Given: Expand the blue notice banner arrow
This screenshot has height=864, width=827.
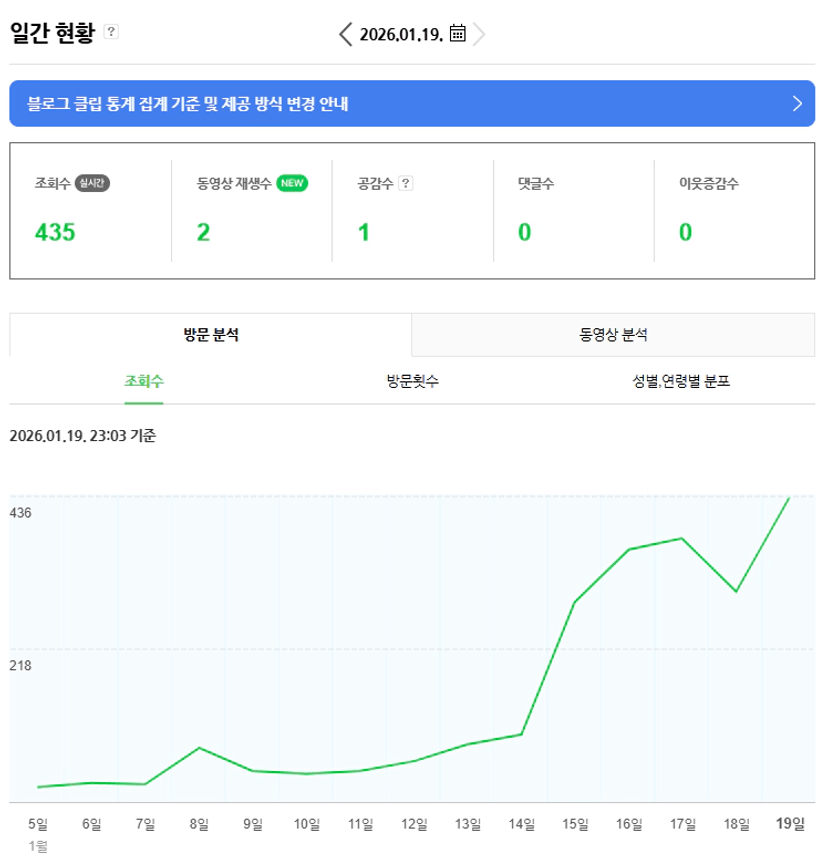Looking at the screenshot, I should 797,103.
